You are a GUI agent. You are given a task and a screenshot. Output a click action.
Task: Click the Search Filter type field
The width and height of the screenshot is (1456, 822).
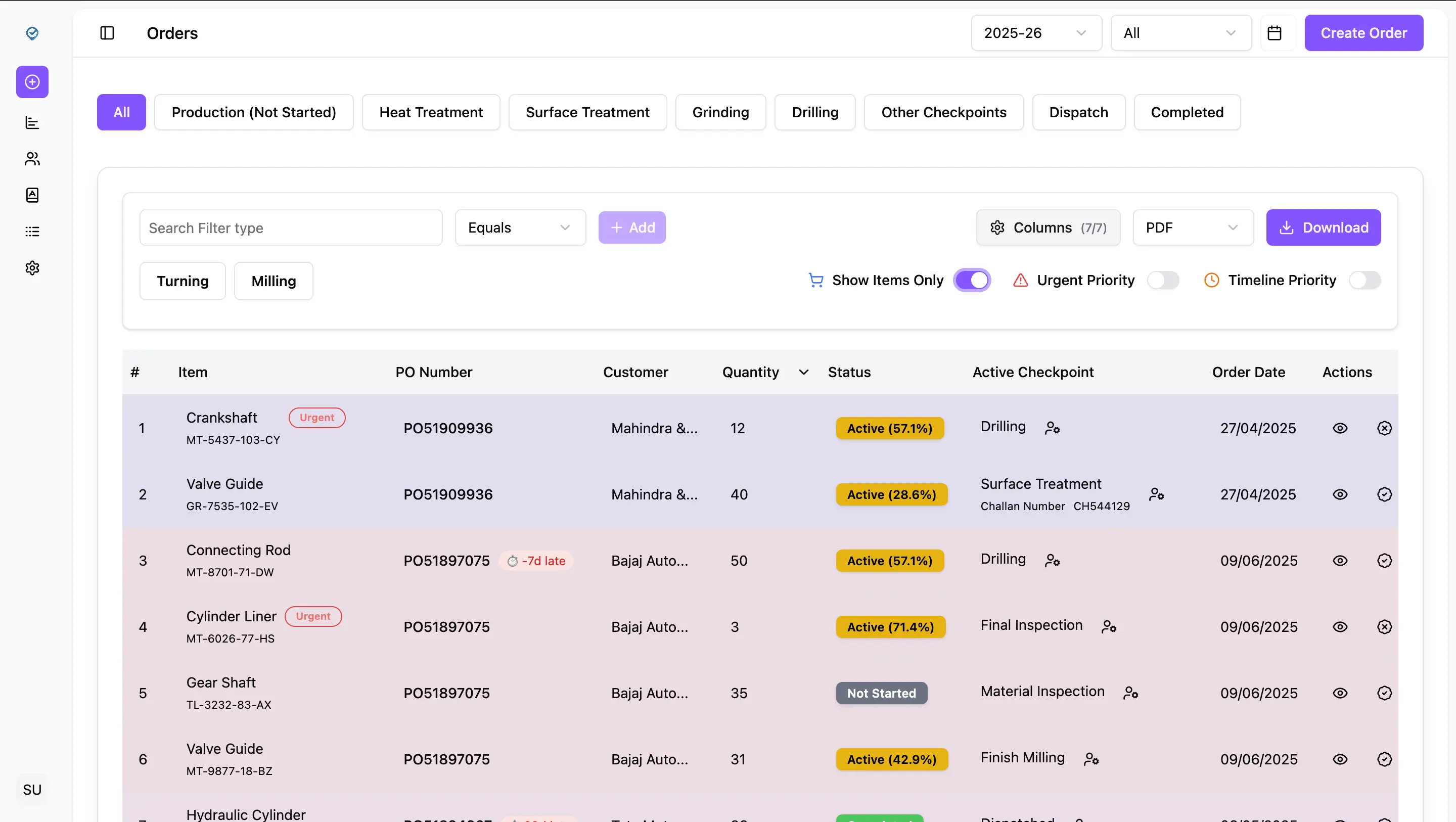pyautogui.click(x=291, y=227)
